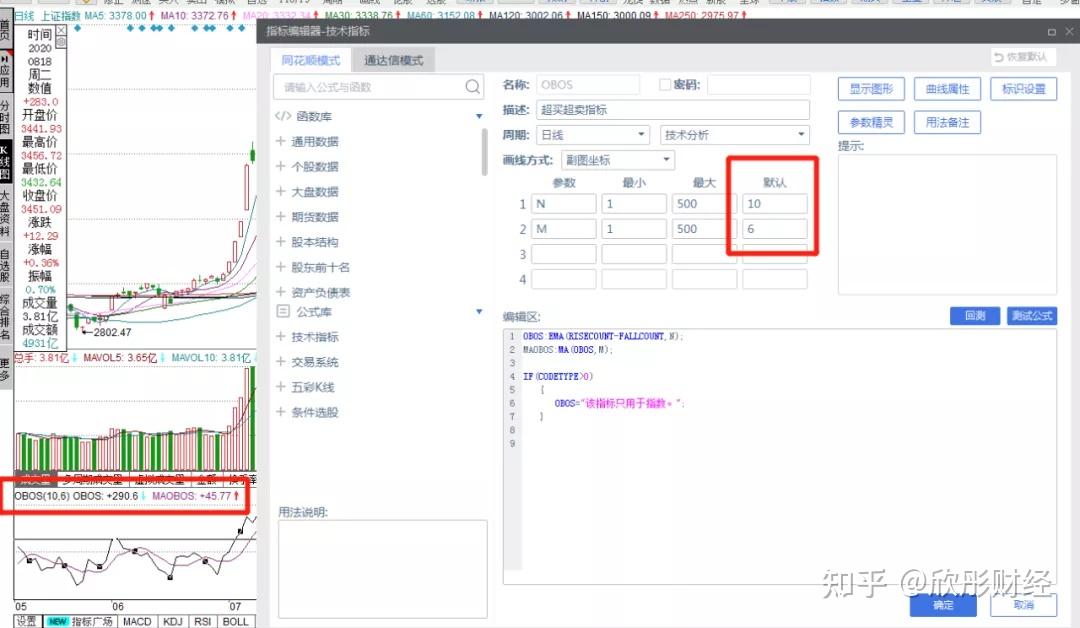Open the 自选股 watchlist panel

click(x=7, y=265)
